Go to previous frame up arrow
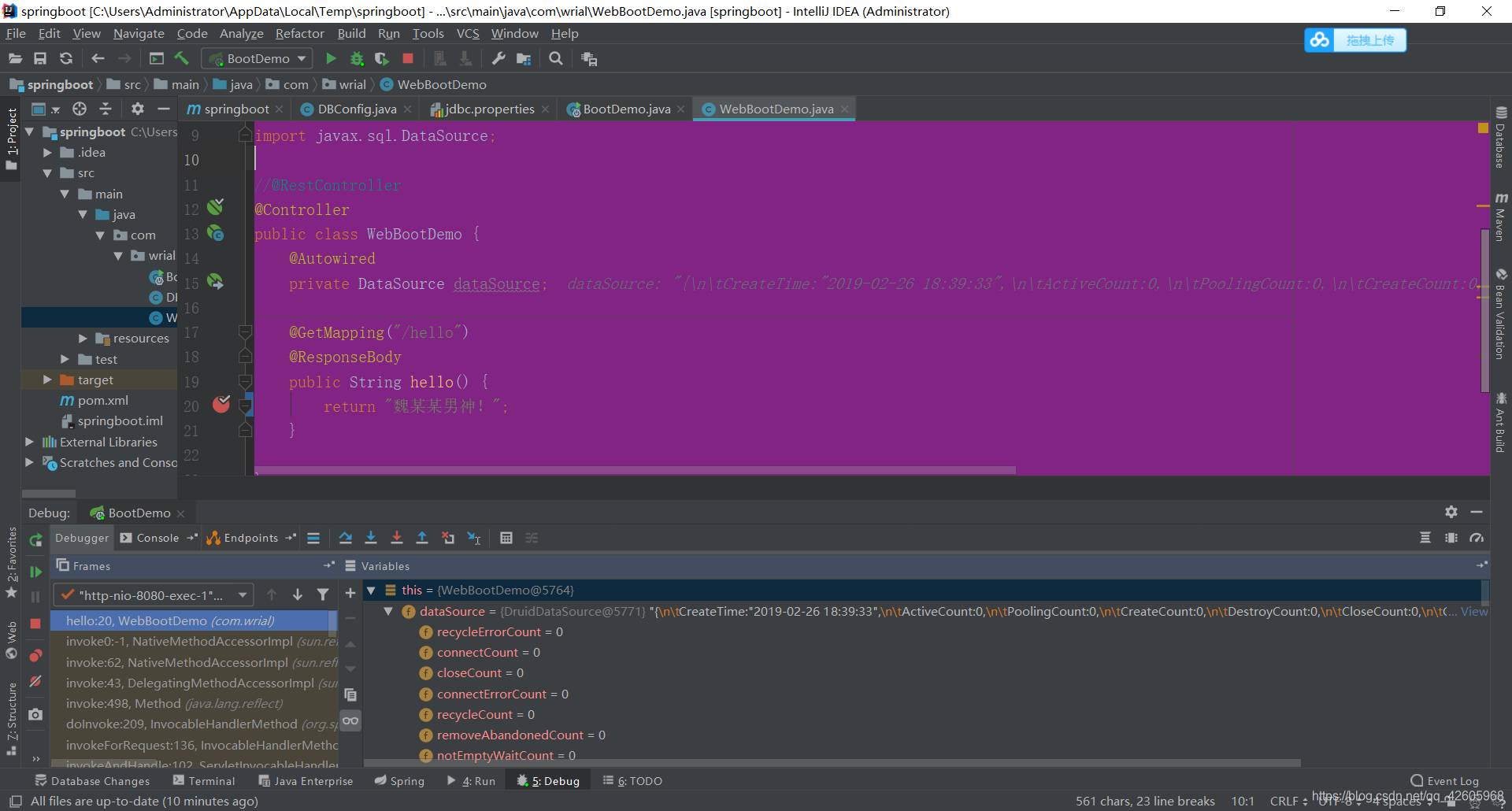The image size is (1512, 811). coord(272,594)
